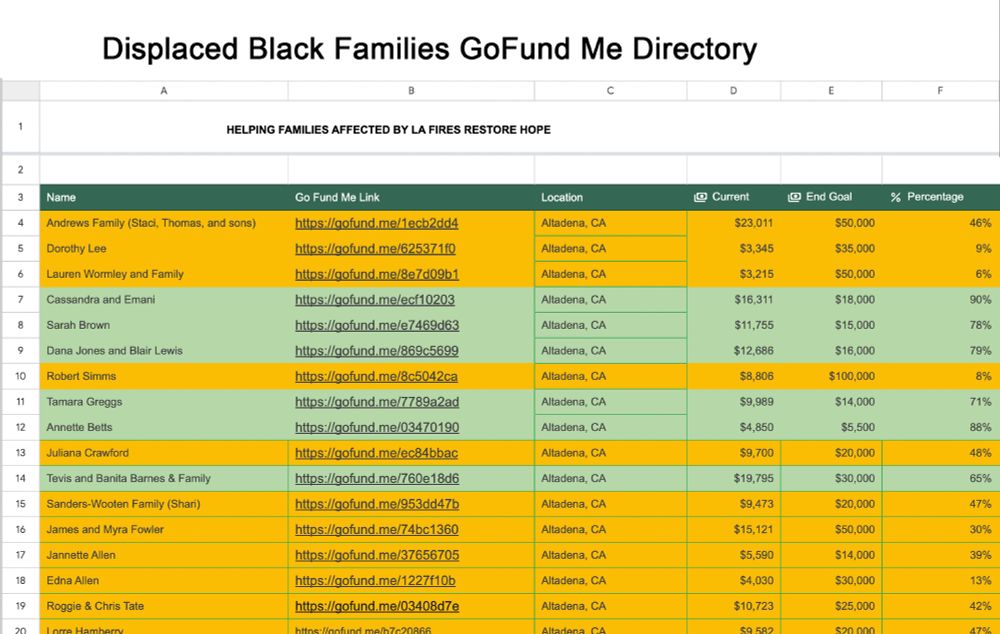Open the gofund.me/03408d7e link
Viewport: 1000px width, 634px height.
[377, 606]
